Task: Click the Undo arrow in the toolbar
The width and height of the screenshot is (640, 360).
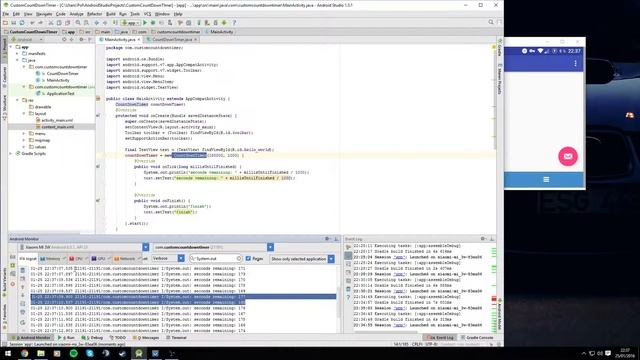Action: (x=32, y=23)
